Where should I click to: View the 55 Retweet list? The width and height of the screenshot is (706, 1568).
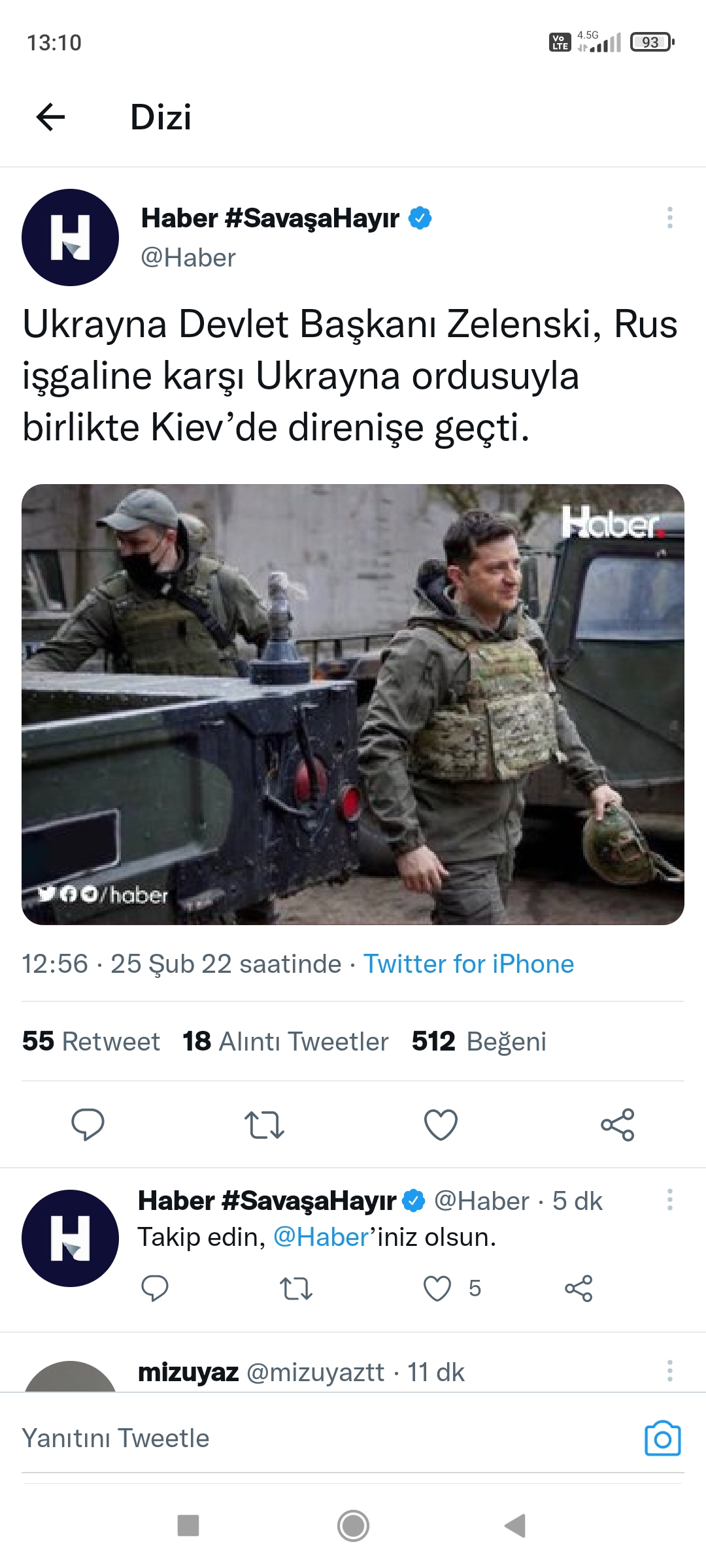pos(91,1041)
